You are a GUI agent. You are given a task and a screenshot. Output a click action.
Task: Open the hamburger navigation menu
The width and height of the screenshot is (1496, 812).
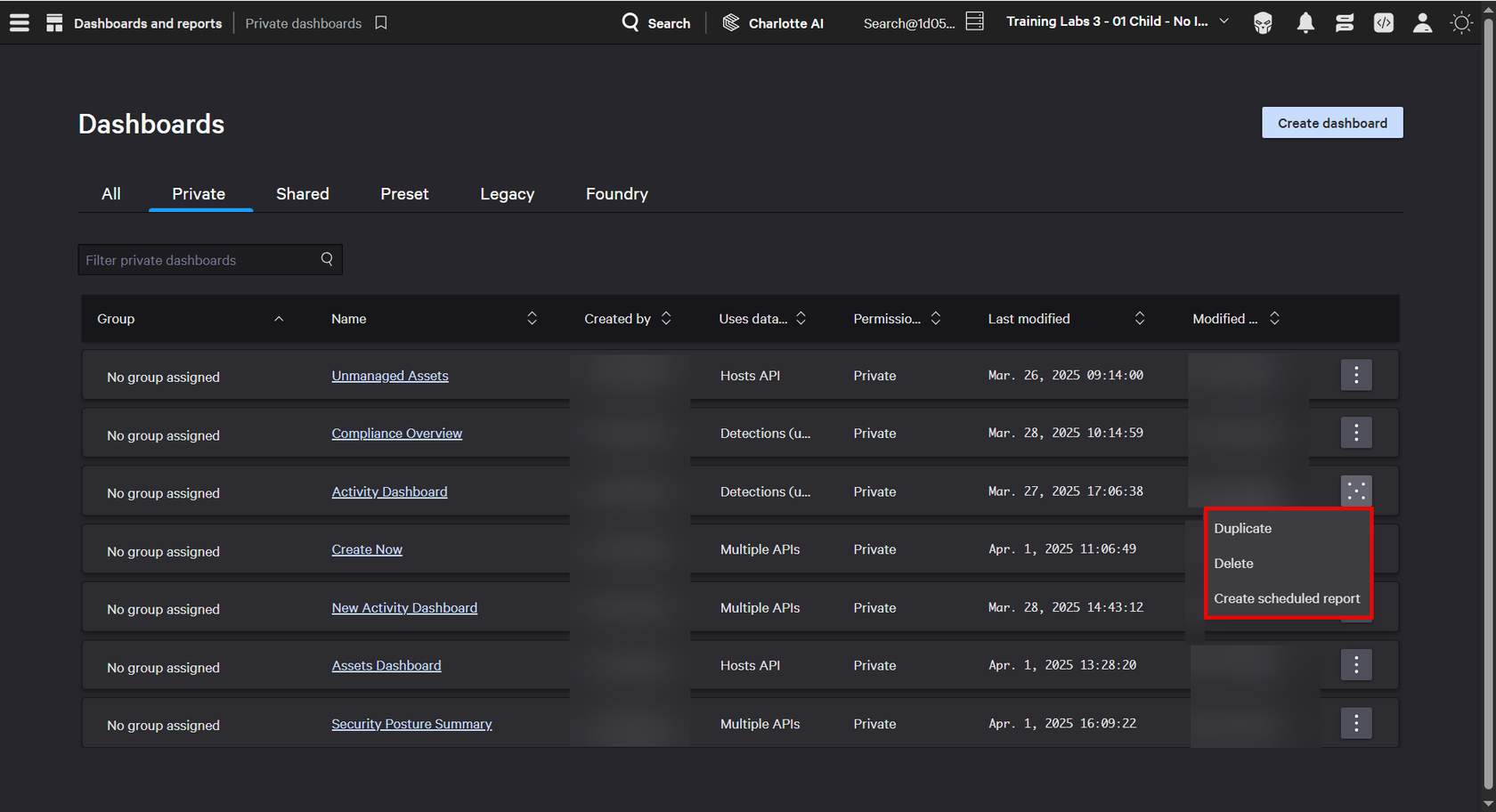click(20, 22)
